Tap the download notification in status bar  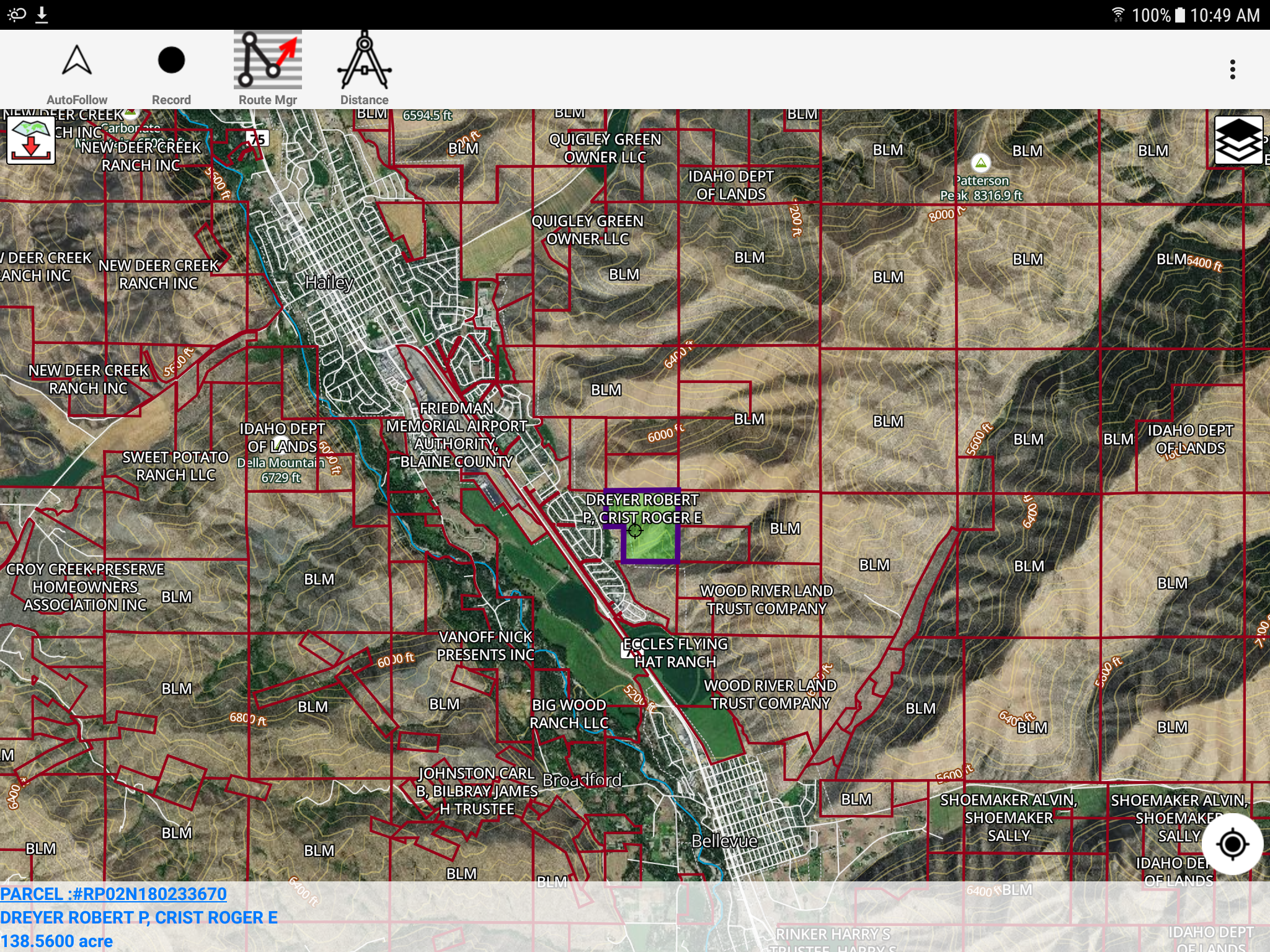click(x=42, y=14)
